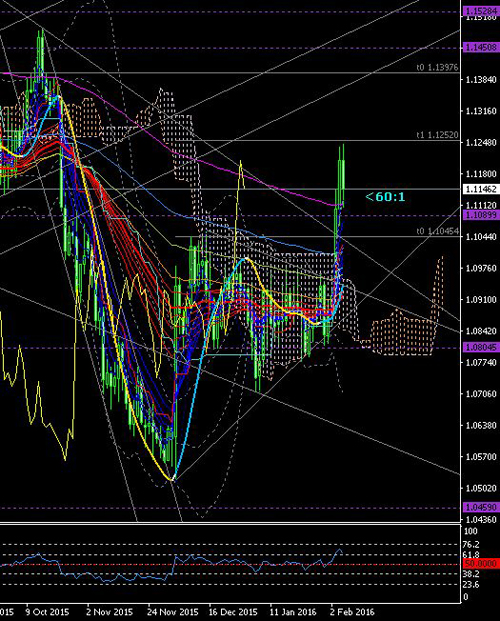The image size is (500, 621).
Task: Click the indicator scale value 0
Action: pos(466,597)
